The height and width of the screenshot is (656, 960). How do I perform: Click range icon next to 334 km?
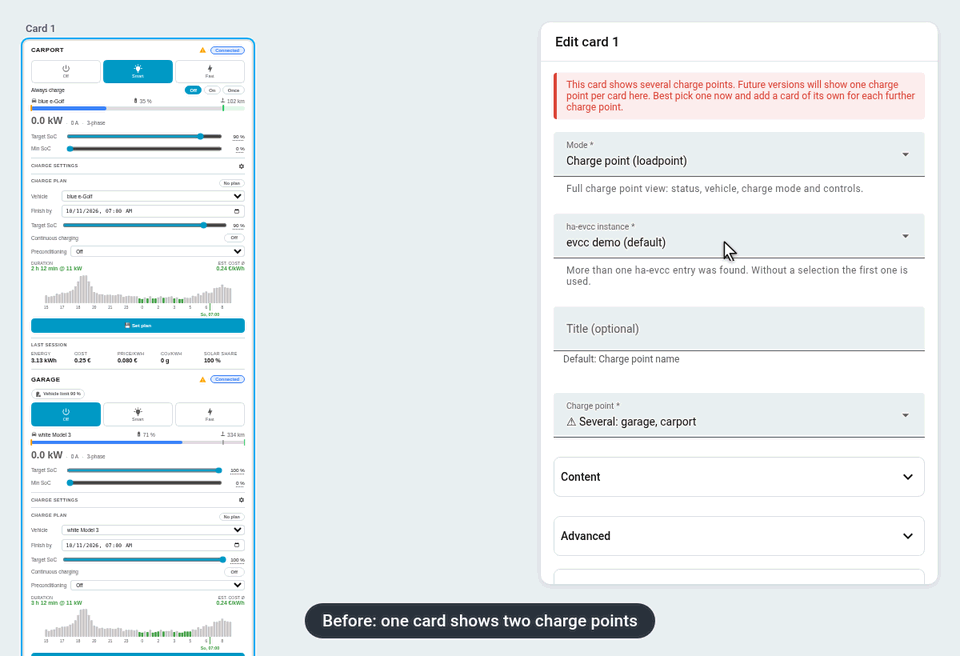223,435
